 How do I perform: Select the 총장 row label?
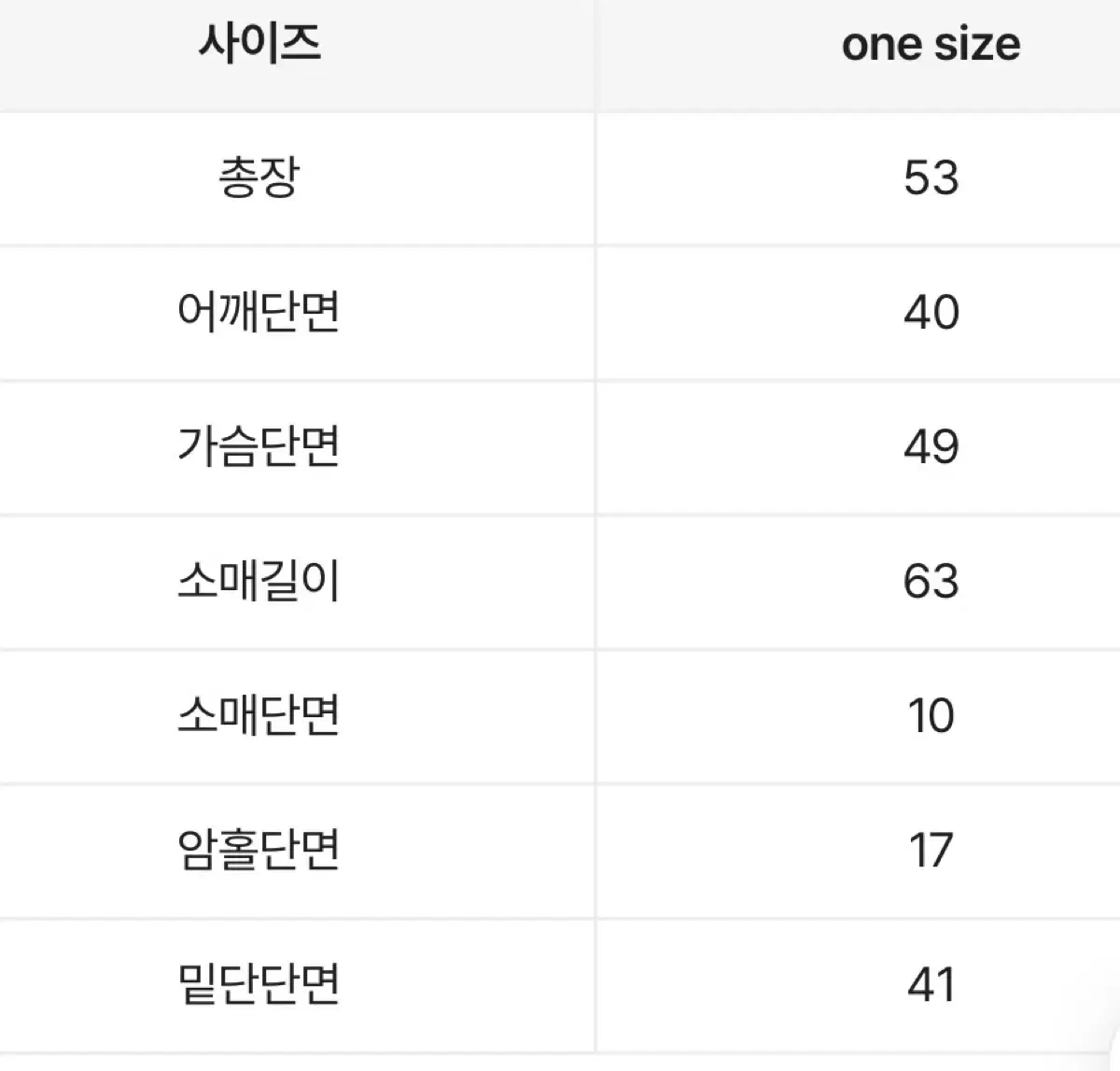(x=259, y=177)
